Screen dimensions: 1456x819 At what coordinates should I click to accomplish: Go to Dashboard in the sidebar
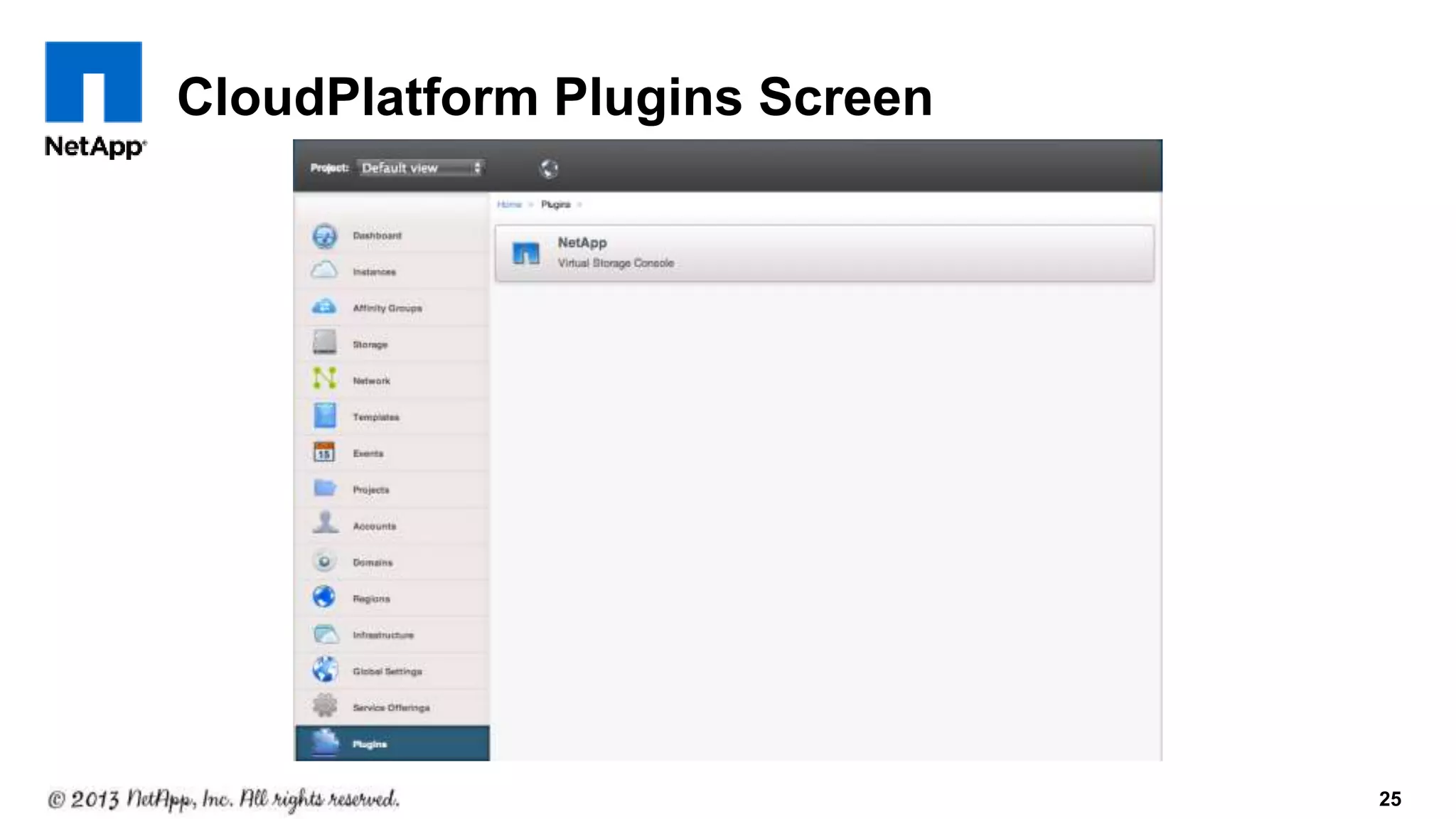point(377,235)
